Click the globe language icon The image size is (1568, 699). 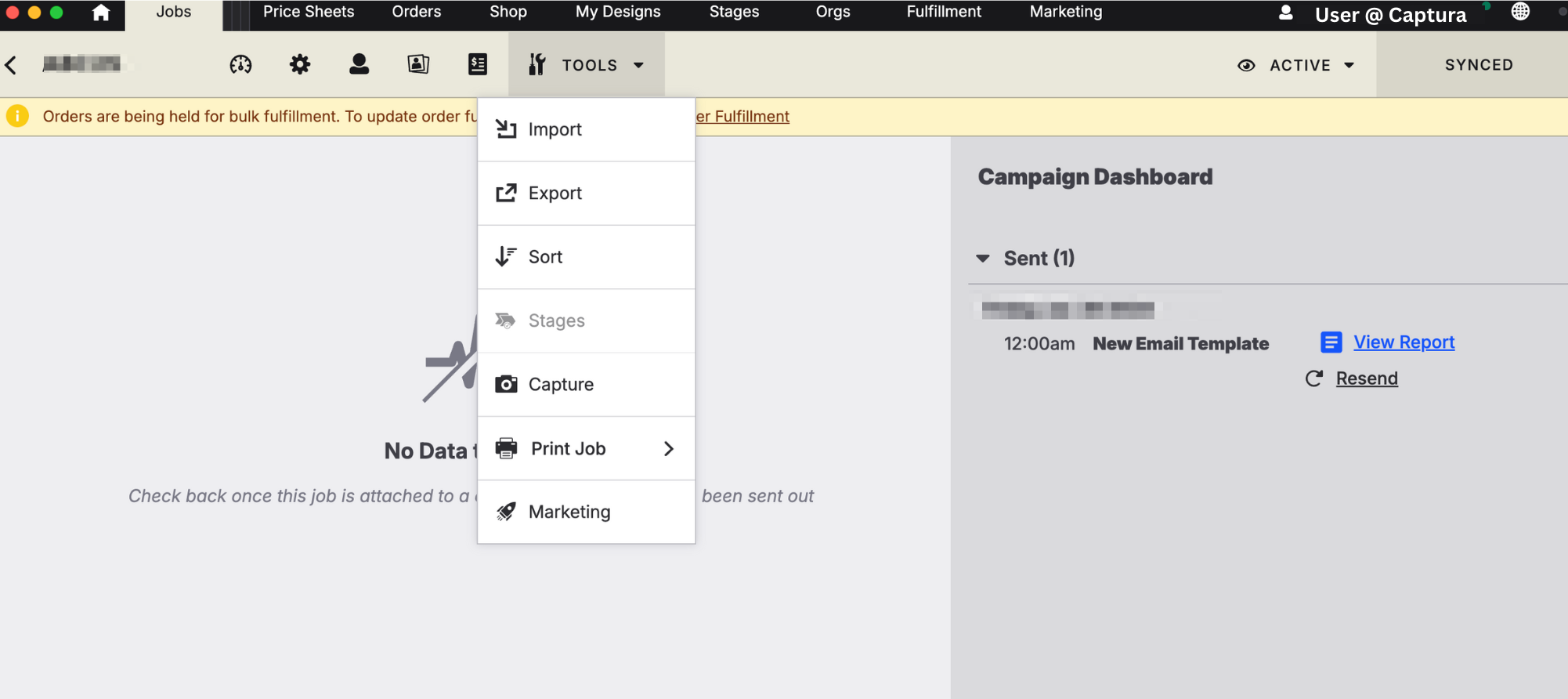tap(1520, 12)
